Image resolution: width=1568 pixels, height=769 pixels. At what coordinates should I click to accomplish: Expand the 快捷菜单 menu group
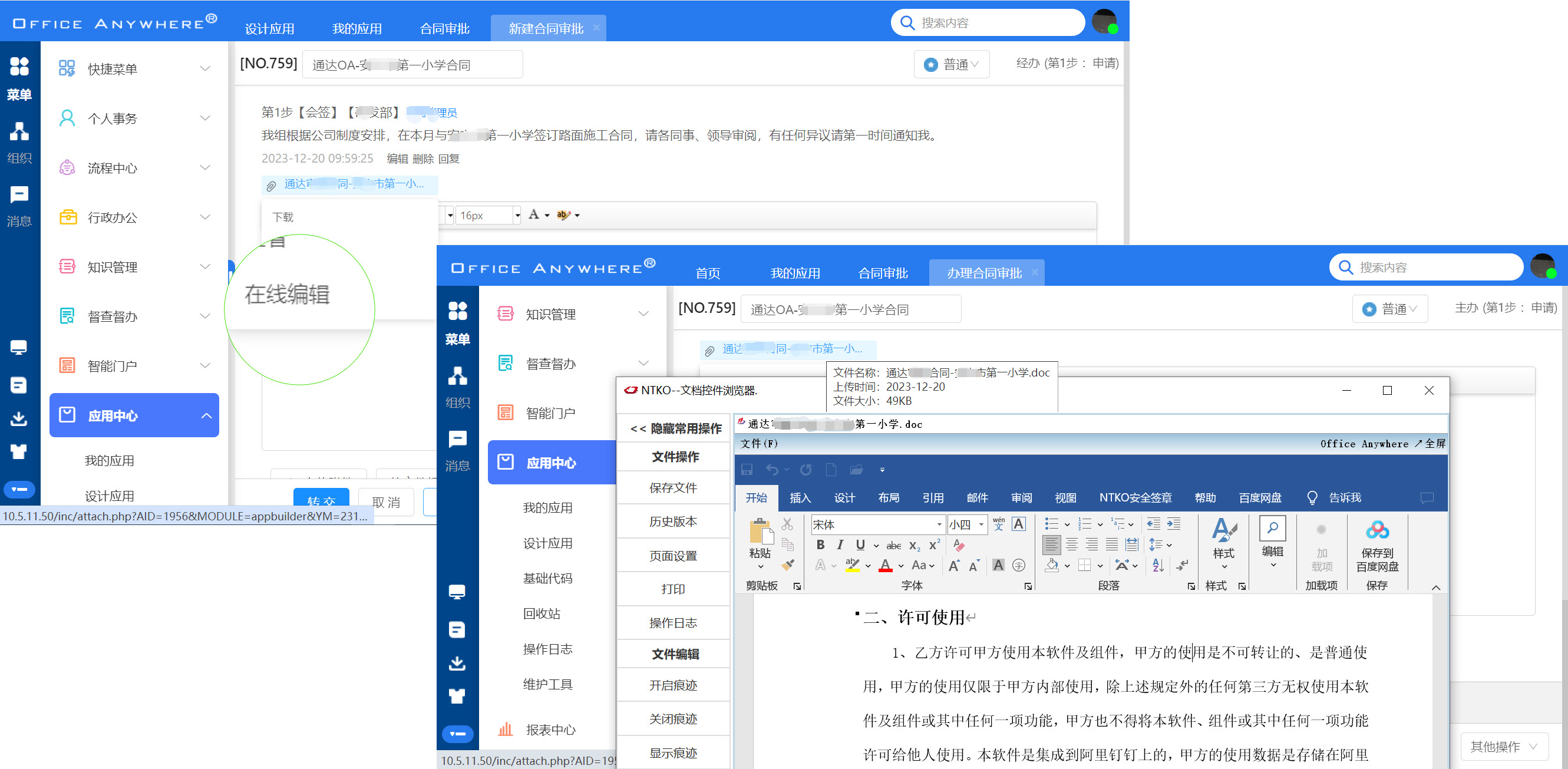click(x=133, y=69)
